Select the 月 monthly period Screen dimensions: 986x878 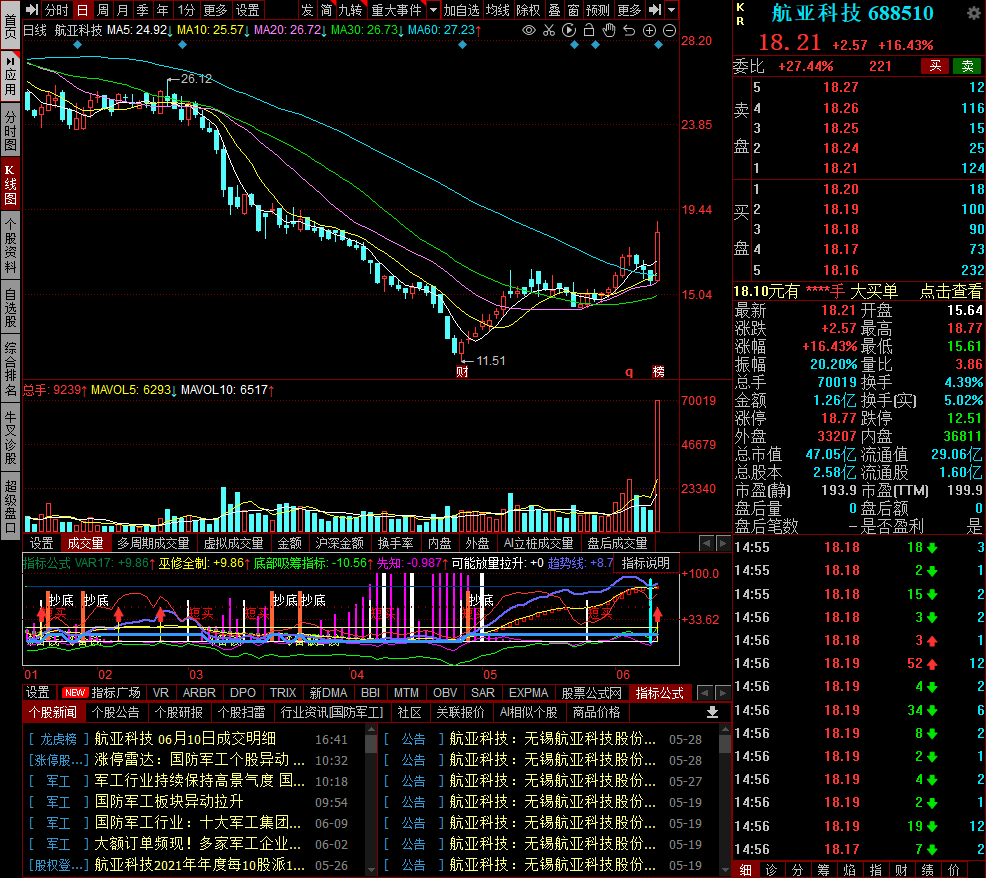tap(123, 10)
